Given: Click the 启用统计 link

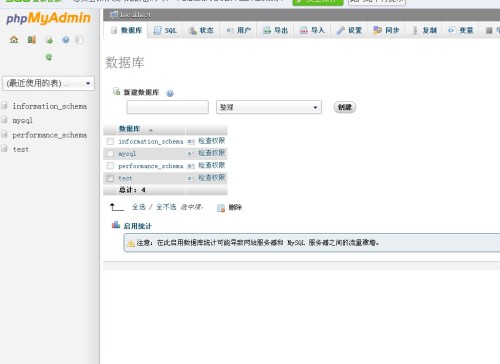Looking at the screenshot, I should point(137,226).
